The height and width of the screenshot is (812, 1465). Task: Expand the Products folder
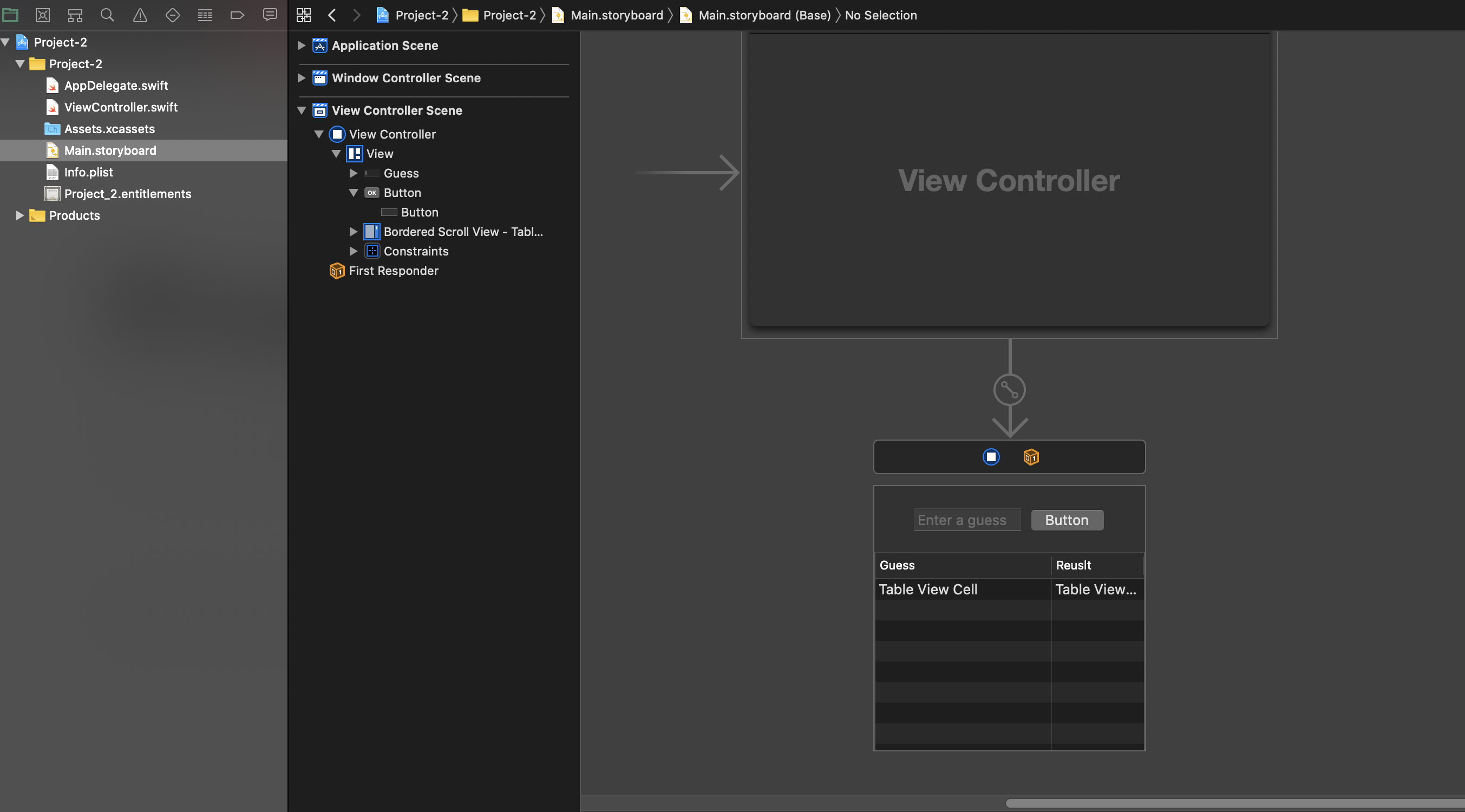pos(19,215)
